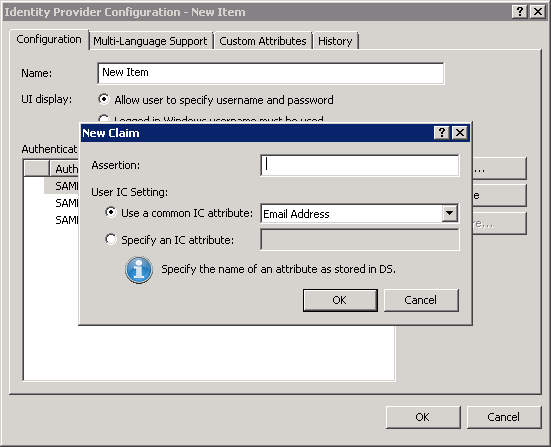The image size is (551, 447).
Task: Select the first SAML row in list
Action: click(61, 186)
